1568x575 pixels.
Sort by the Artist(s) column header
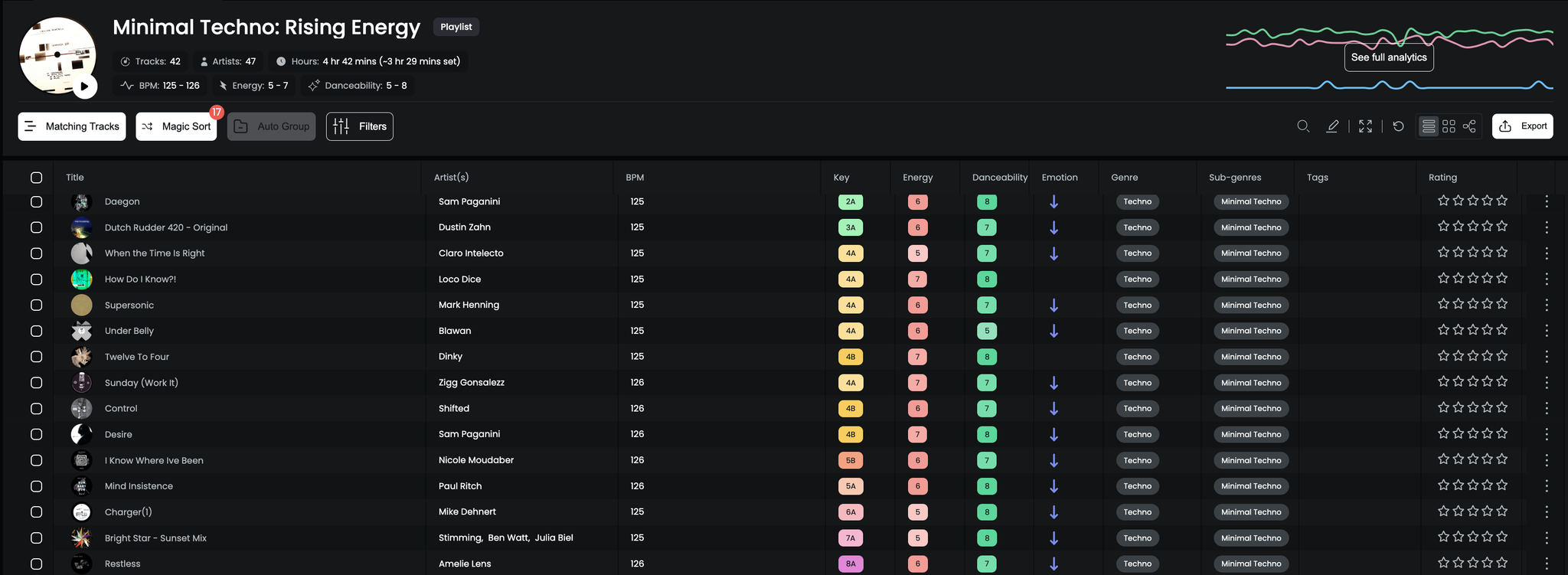click(452, 178)
